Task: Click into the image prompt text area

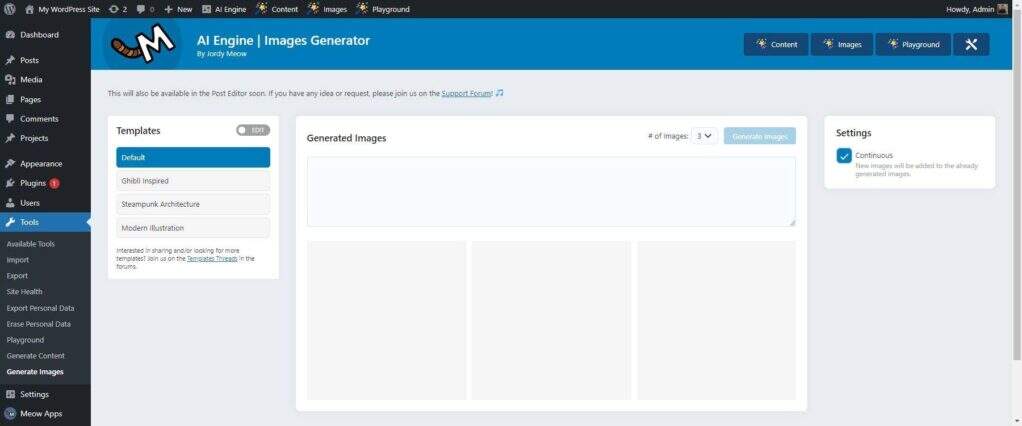Action: click(x=551, y=192)
